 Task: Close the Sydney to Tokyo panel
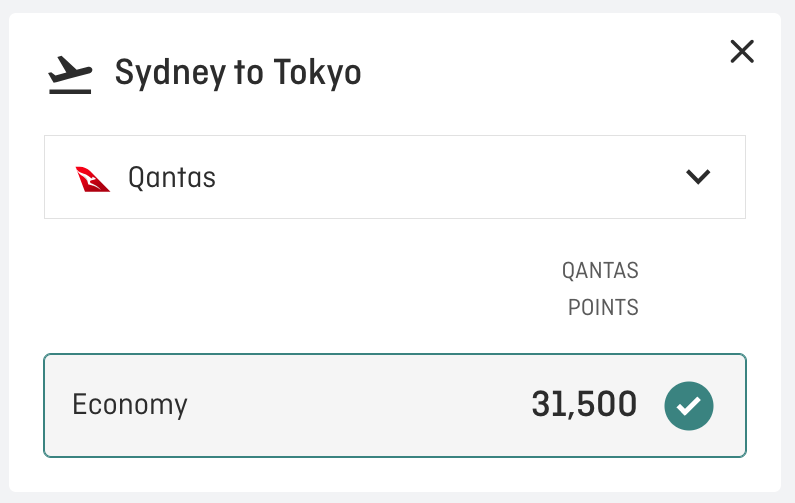(x=742, y=52)
